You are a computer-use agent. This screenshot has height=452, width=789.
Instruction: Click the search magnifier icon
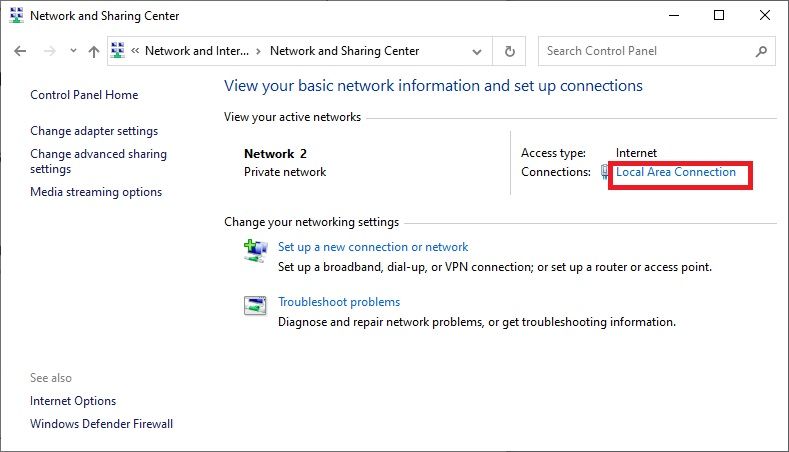click(761, 51)
